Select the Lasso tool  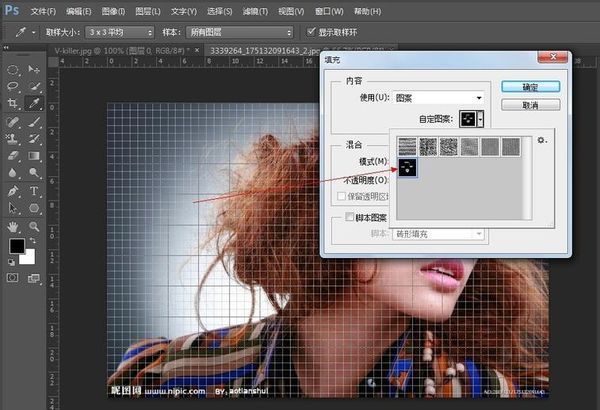[x=14, y=87]
